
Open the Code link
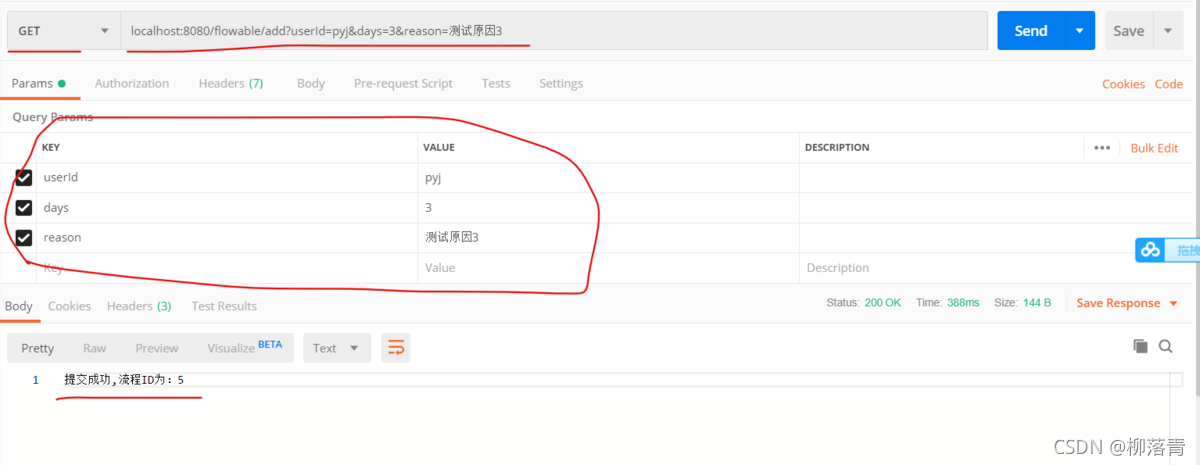click(1169, 84)
